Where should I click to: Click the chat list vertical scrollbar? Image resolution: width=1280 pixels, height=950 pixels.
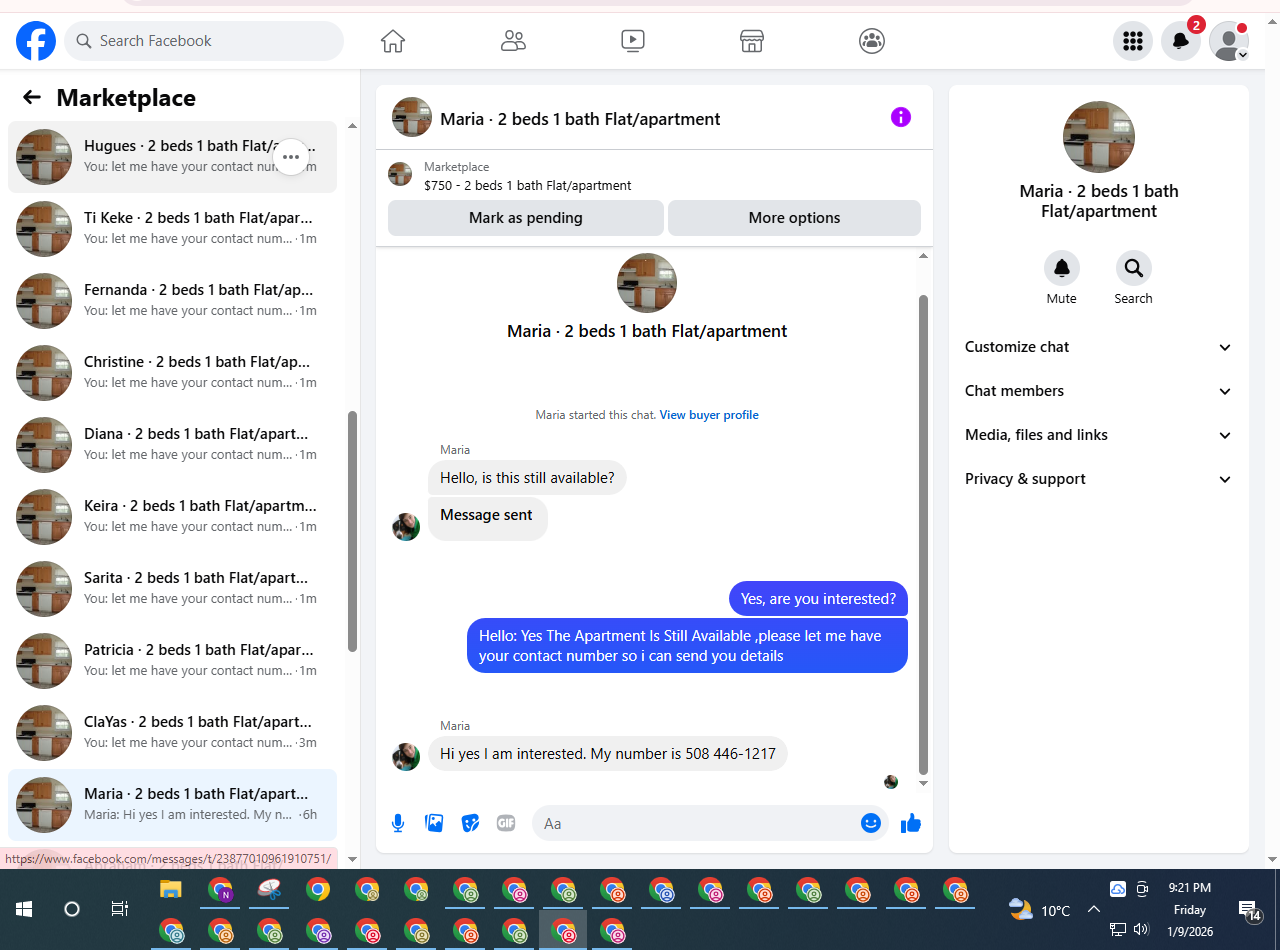352,532
